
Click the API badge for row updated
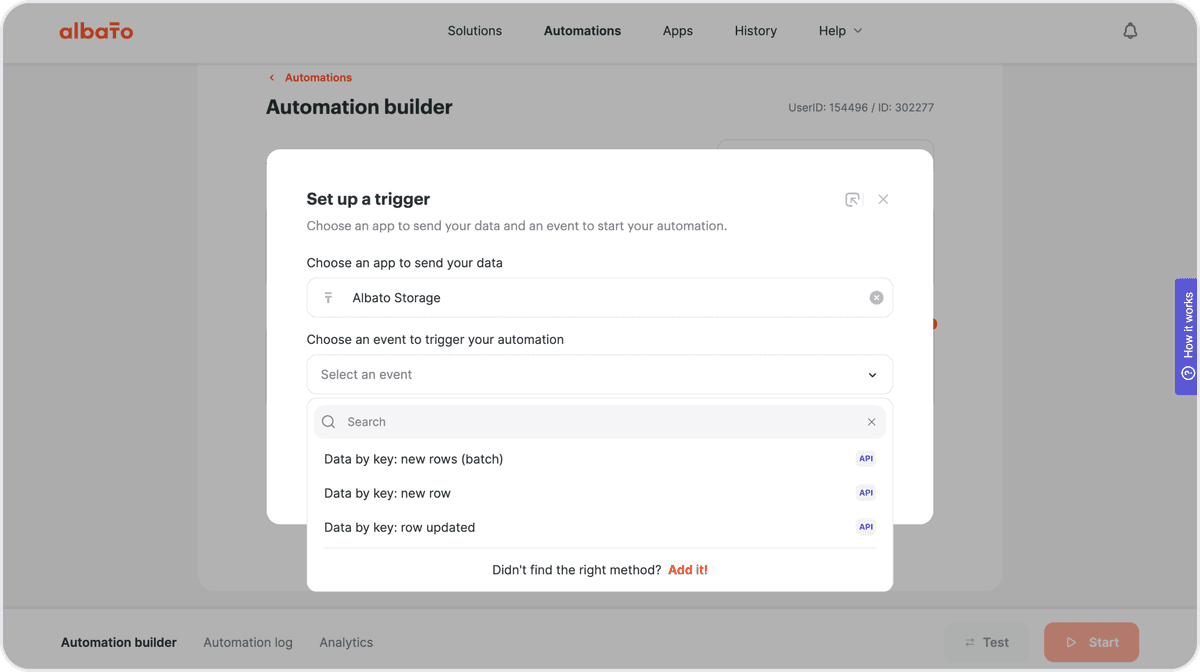866,527
